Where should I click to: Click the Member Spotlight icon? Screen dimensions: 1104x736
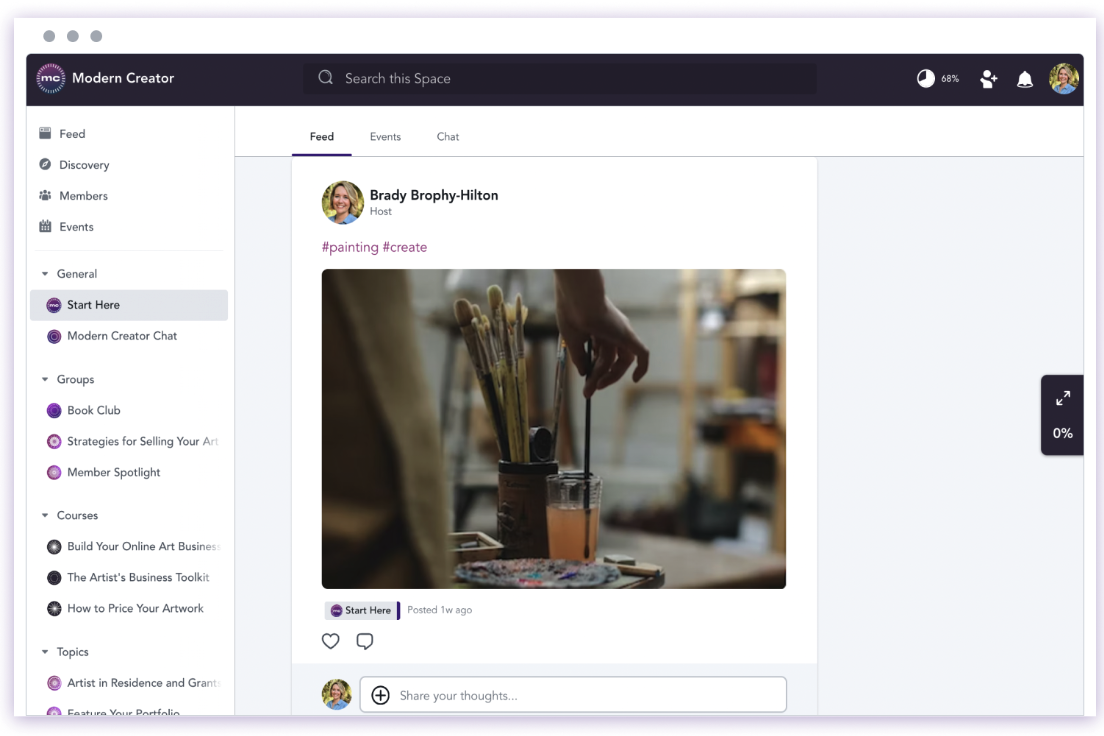(54, 472)
